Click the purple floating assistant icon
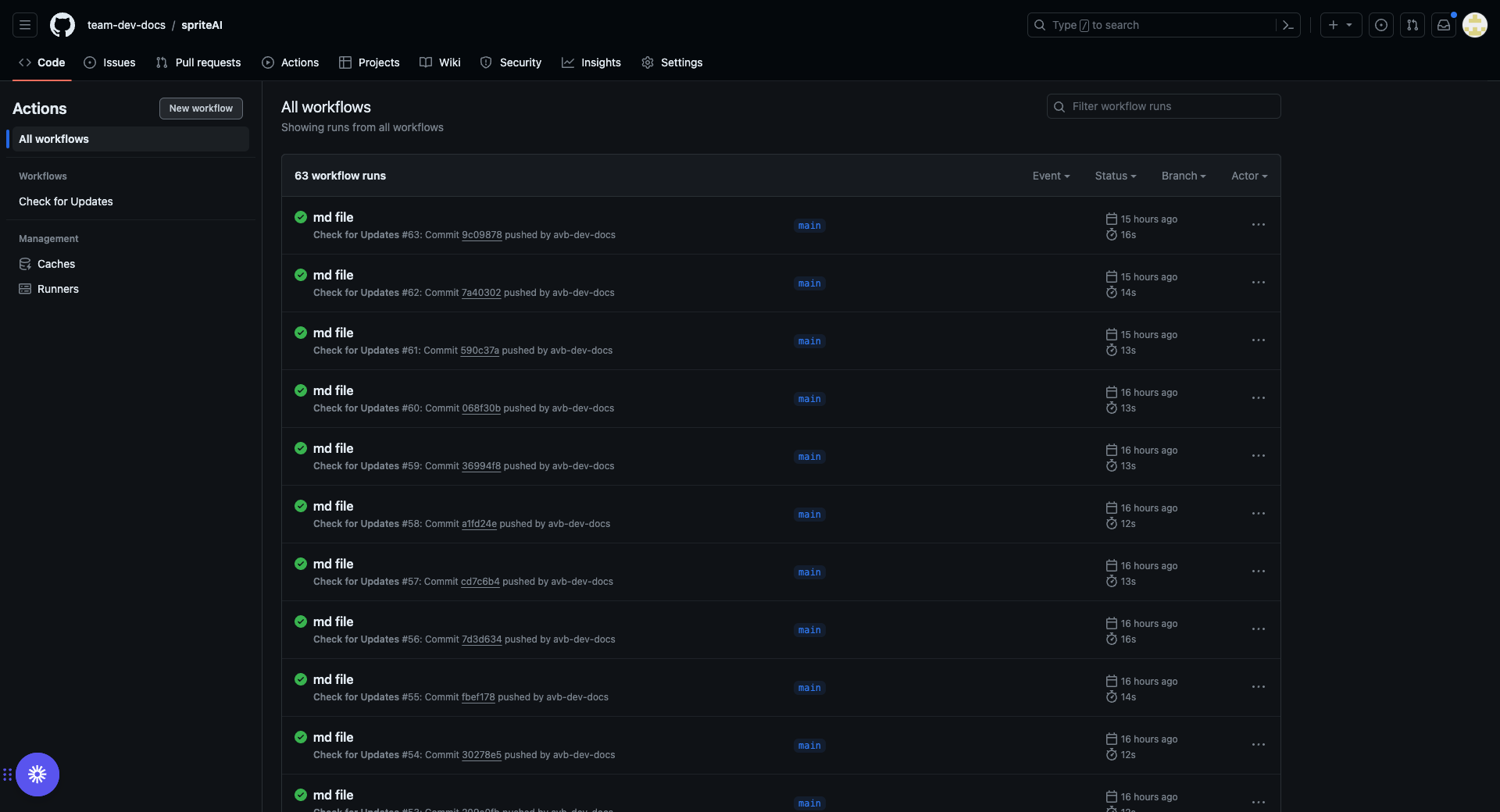 coord(37,775)
